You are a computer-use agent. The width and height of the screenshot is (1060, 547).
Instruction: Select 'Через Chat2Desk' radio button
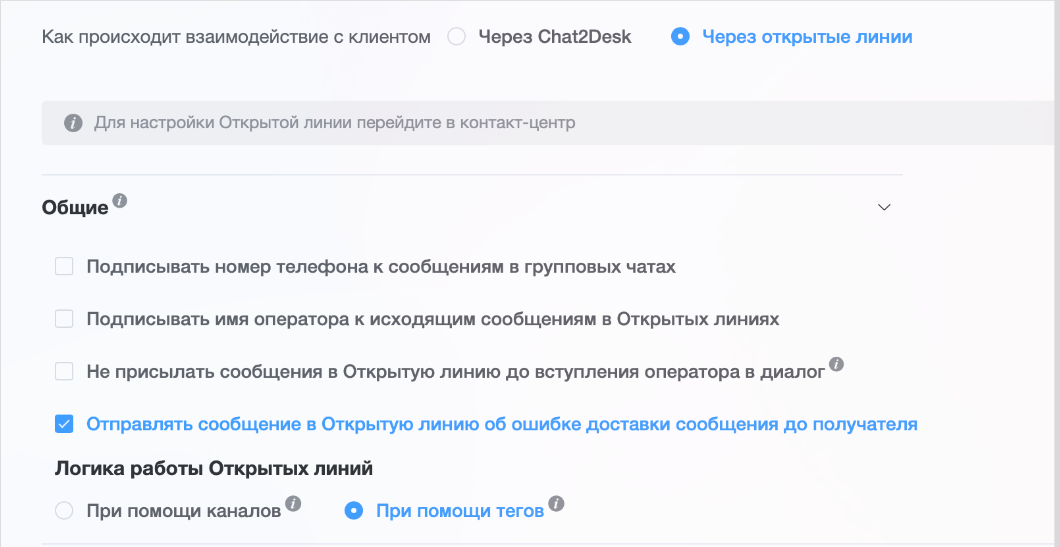click(x=457, y=37)
